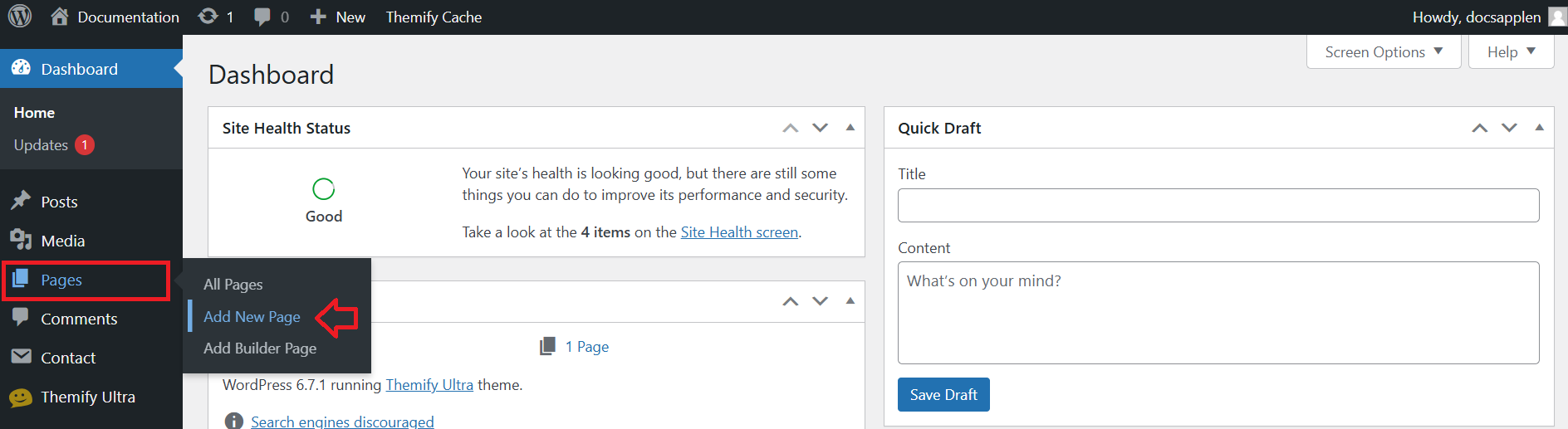Click the Contact envelope icon
The image size is (1568, 429).
pos(21,357)
